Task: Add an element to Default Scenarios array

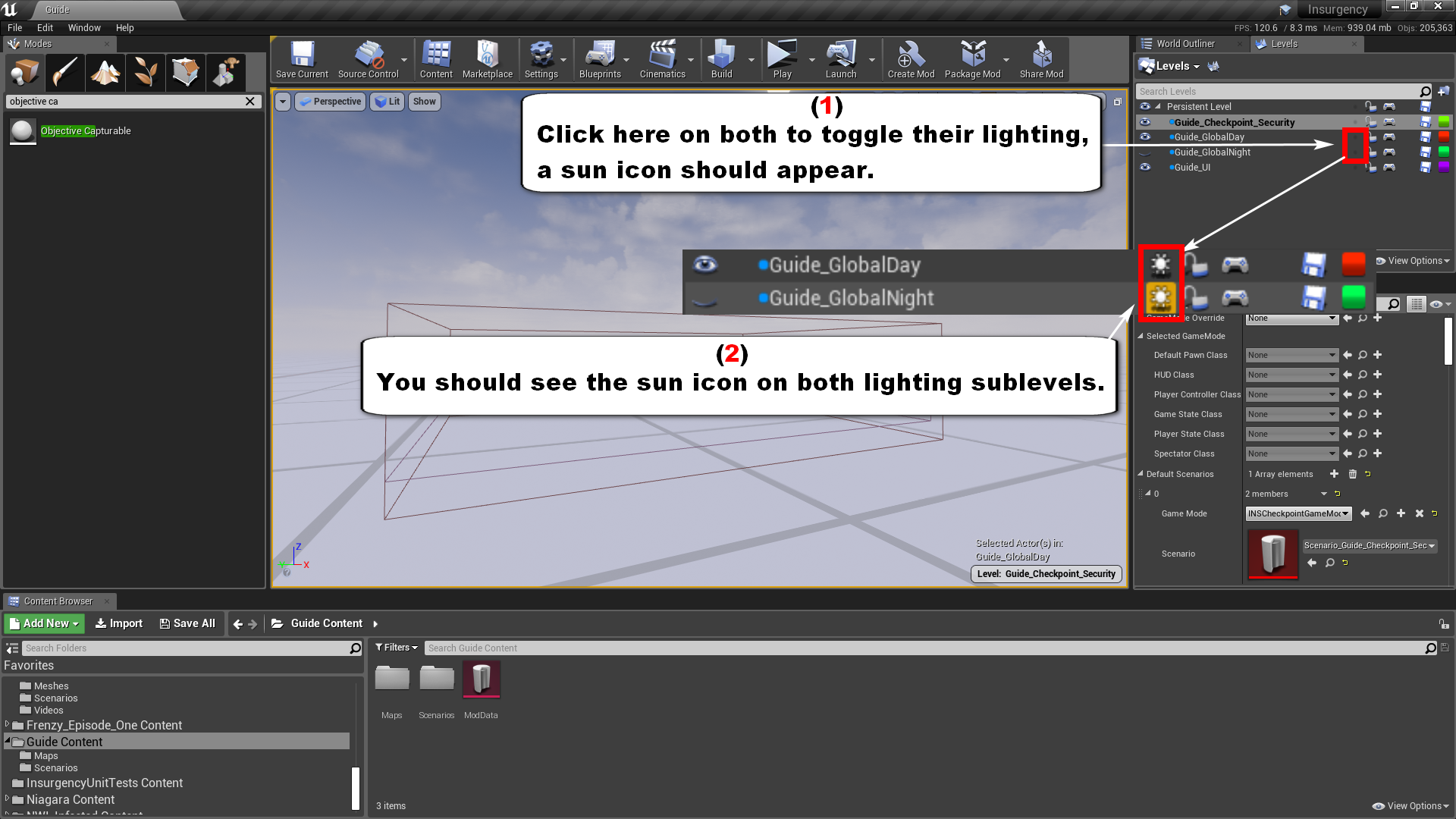Action: 1334,474
